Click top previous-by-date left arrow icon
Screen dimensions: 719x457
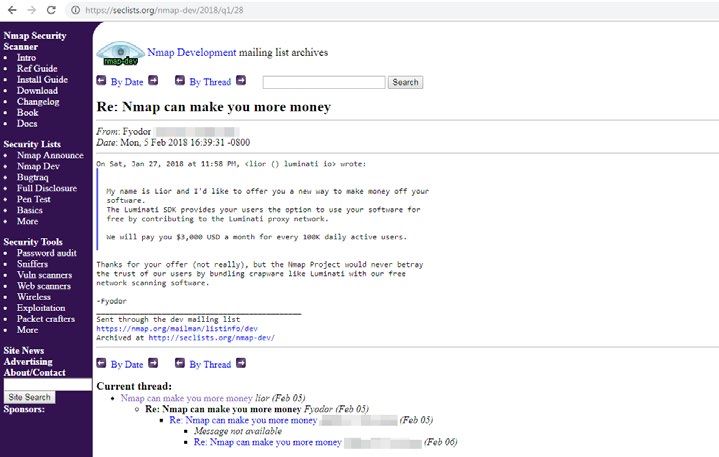tap(101, 81)
